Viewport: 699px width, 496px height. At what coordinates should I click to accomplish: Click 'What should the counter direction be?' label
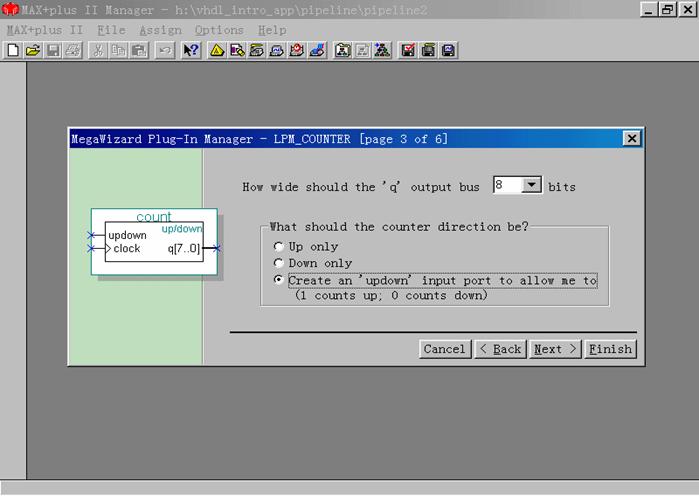point(399,227)
